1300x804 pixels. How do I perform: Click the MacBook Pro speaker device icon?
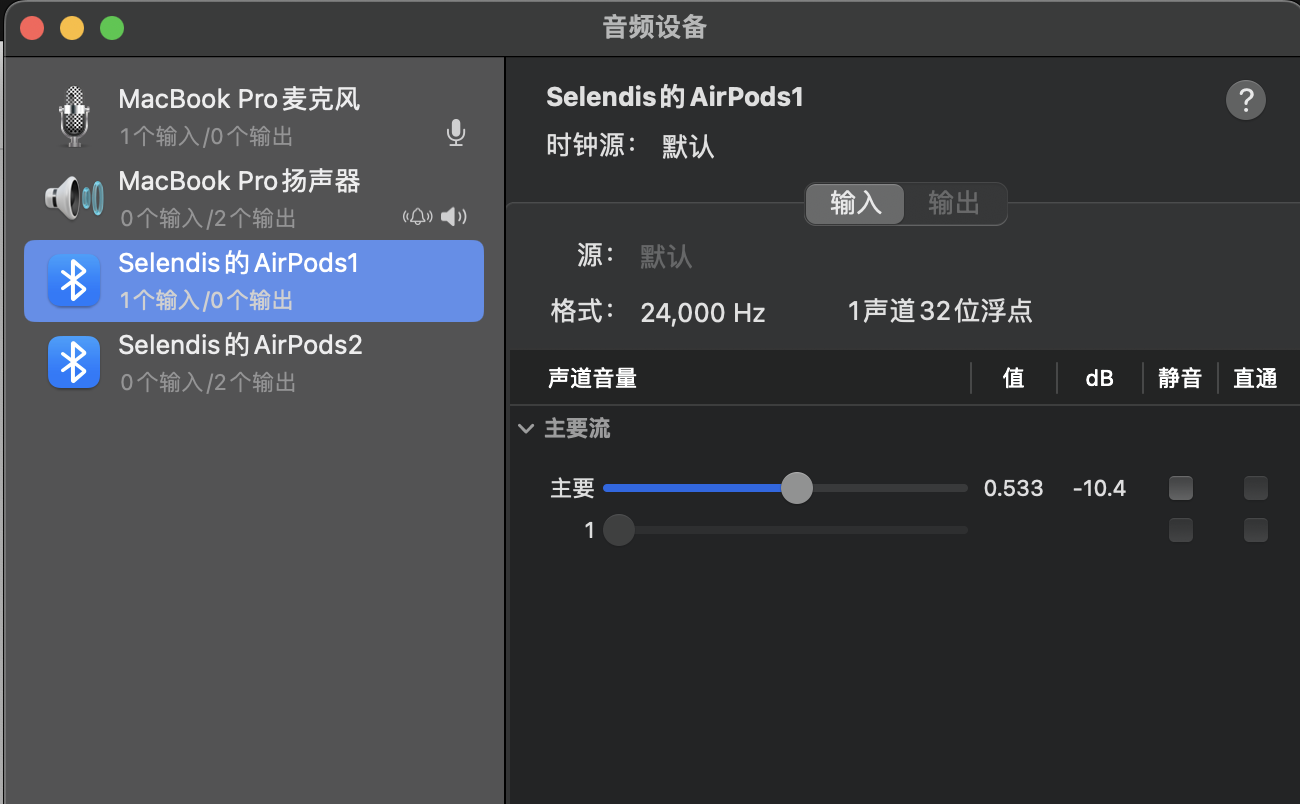click(73, 197)
